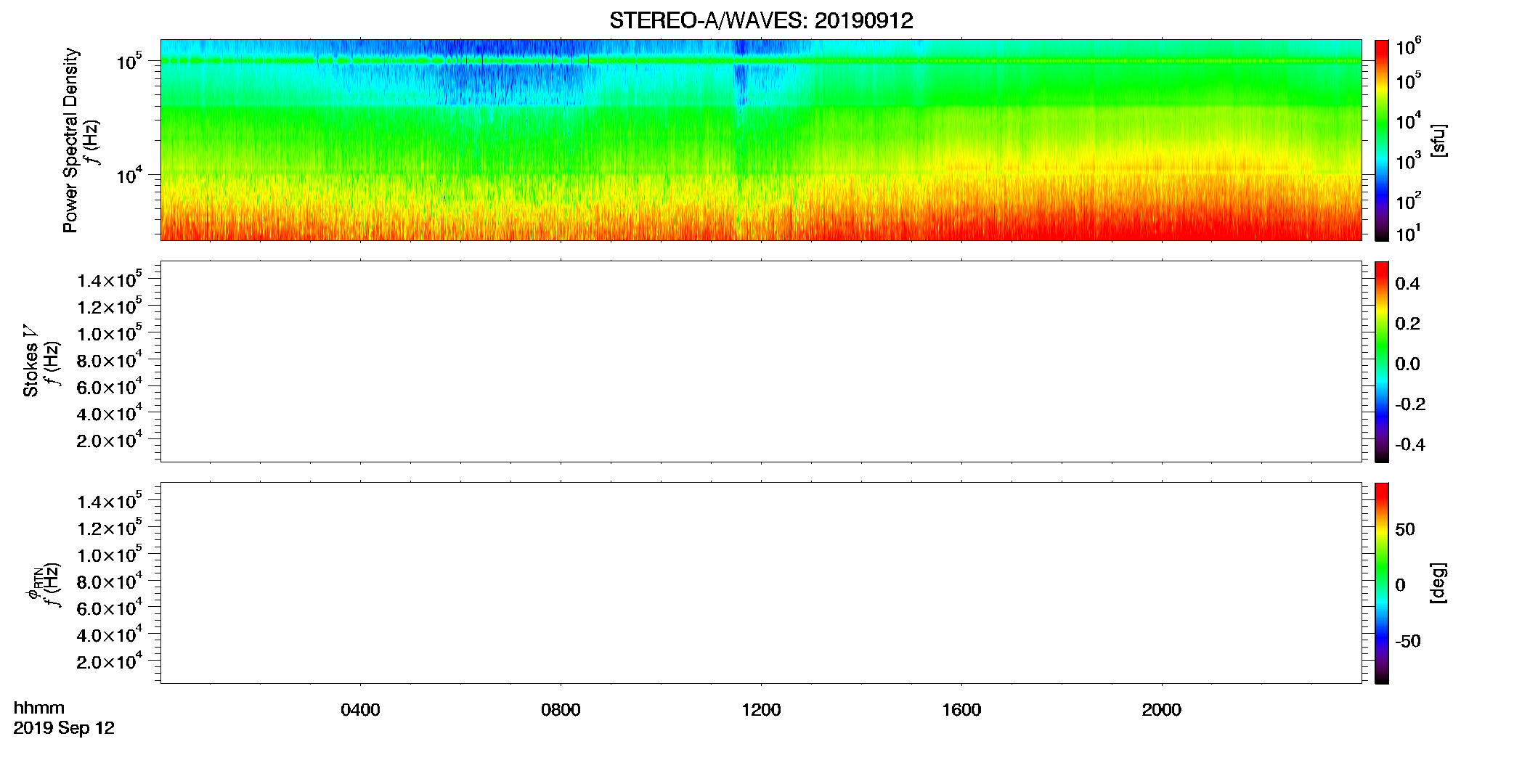Viewport: 1522px width, 784px height.
Task: Click the 1600 time axis label
Action: click(x=961, y=710)
